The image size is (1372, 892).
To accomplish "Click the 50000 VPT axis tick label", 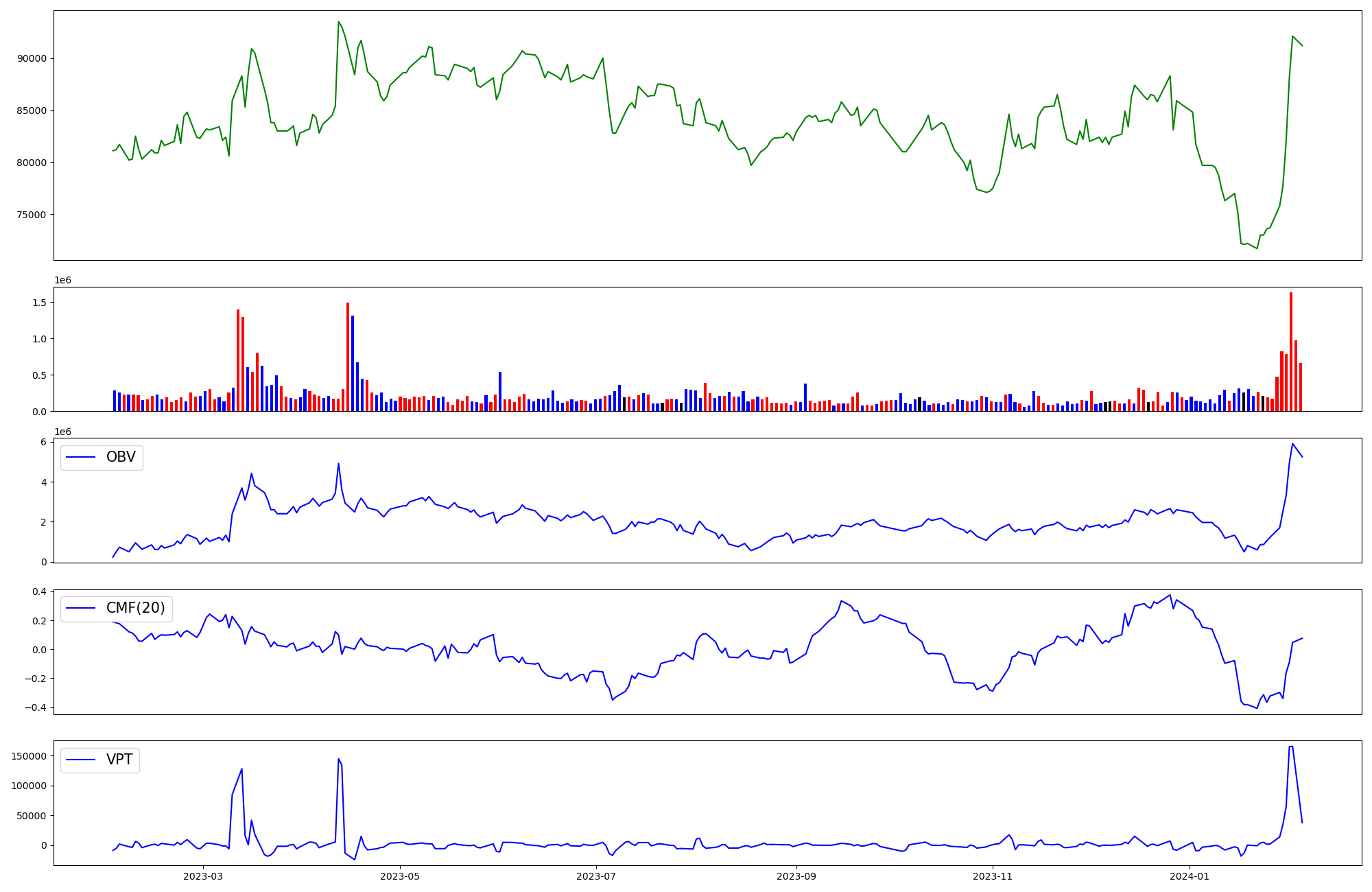I will click(32, 816).
